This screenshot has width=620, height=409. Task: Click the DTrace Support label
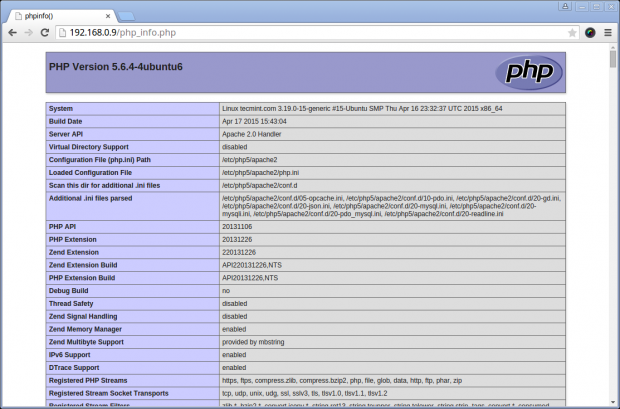(x=74, y=367)
